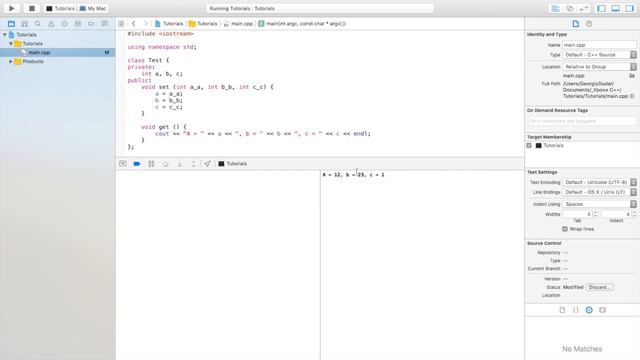Click Step Into in debug bar
Screen dimensions: 640x360
pyautogui.click(x=180, y=164)
